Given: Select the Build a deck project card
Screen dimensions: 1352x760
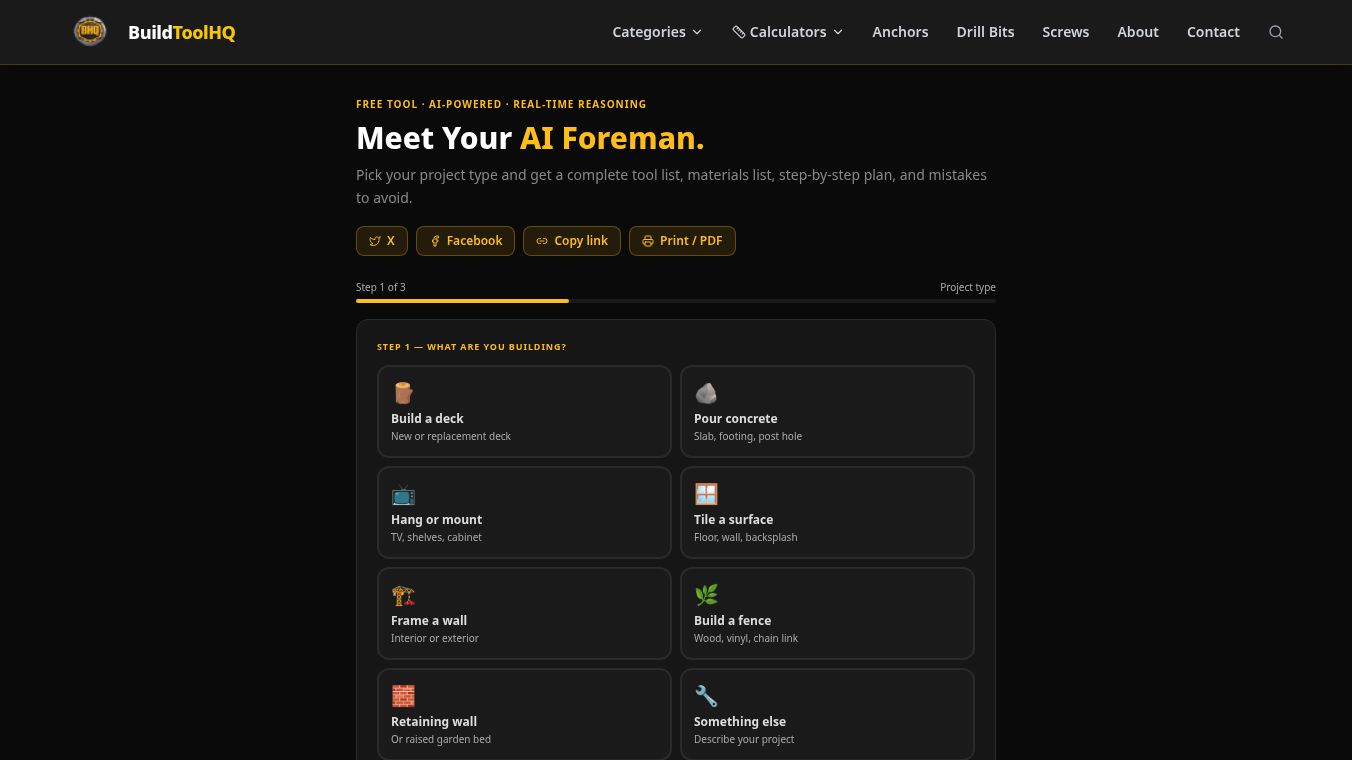Looking at the screenshot, I should click(524, 411).
